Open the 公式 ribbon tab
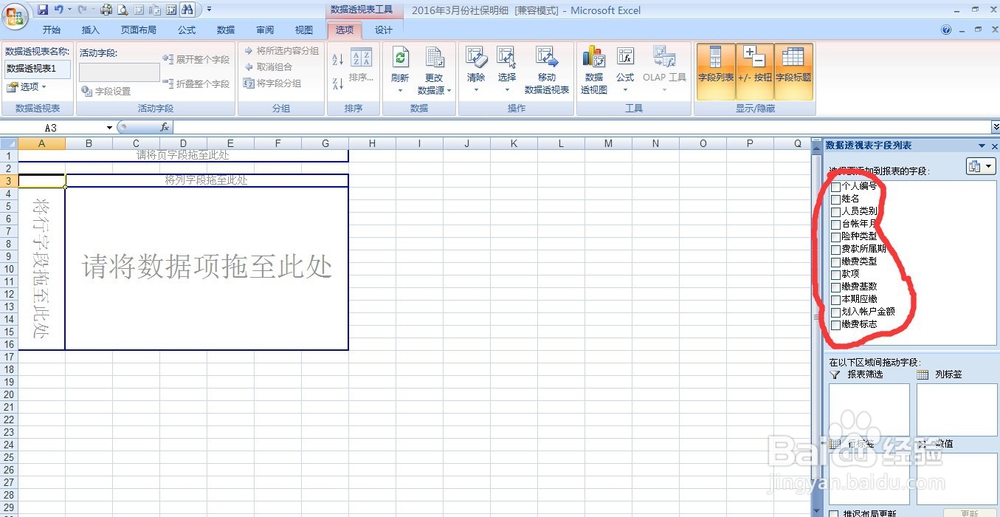The height and width of the screenshot is (517, 1000). point(187,30)
